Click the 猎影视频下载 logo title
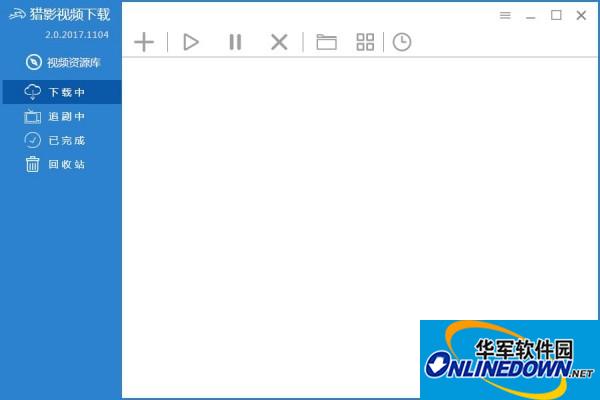Screen dimensions: 600x400 [60, 15]
